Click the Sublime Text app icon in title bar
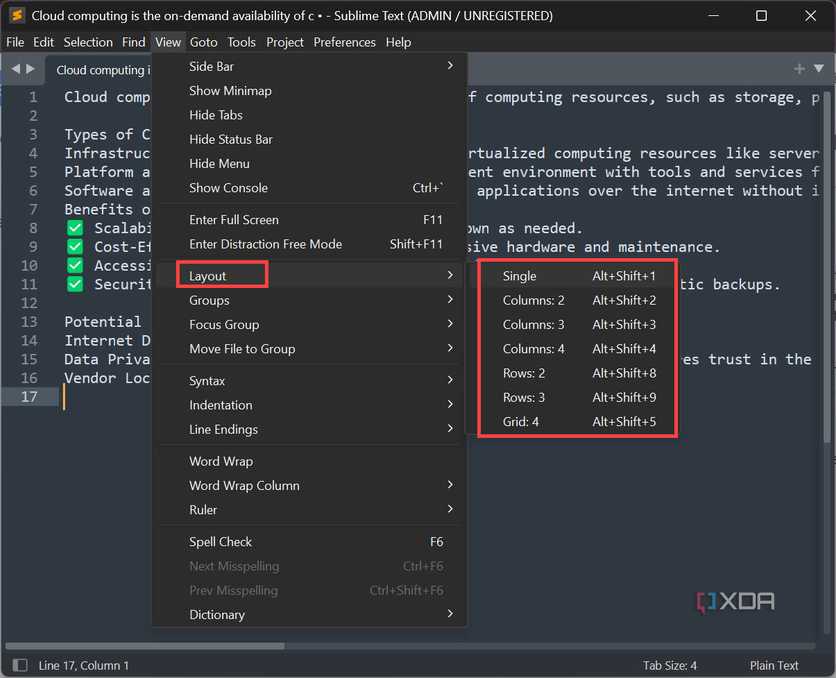The height and width of the screenshot is (678, 836). coord(17,15)
